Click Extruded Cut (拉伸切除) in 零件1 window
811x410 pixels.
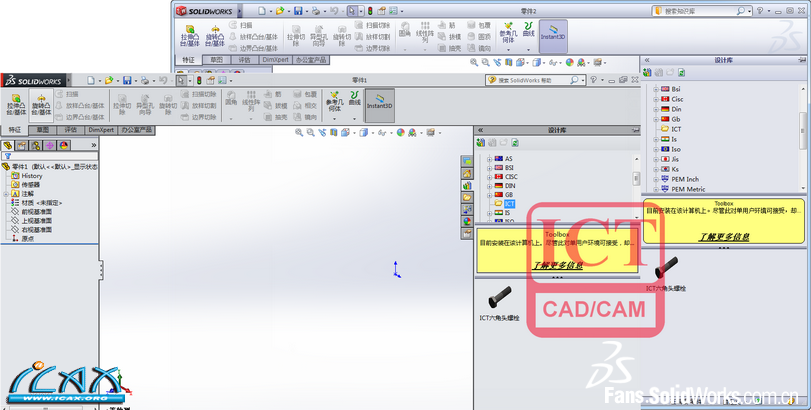[x=122, y=105]
